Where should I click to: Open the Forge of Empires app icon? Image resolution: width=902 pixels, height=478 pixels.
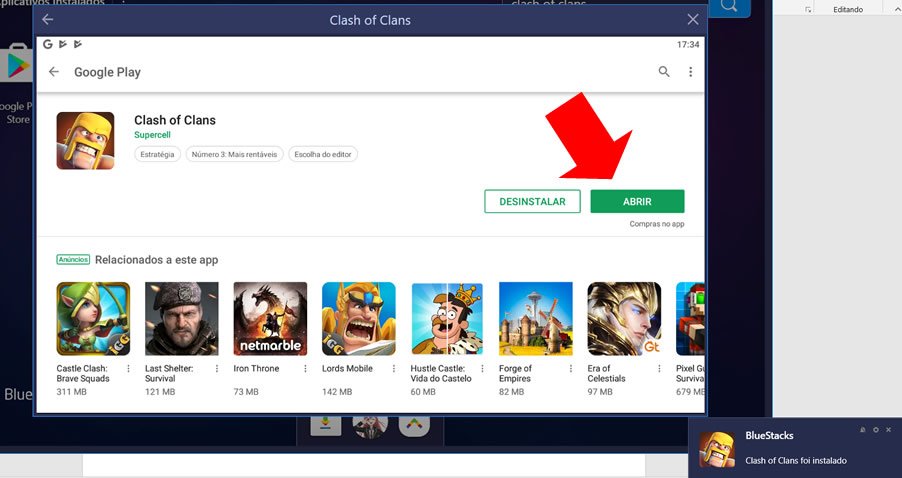pos(535,318)
